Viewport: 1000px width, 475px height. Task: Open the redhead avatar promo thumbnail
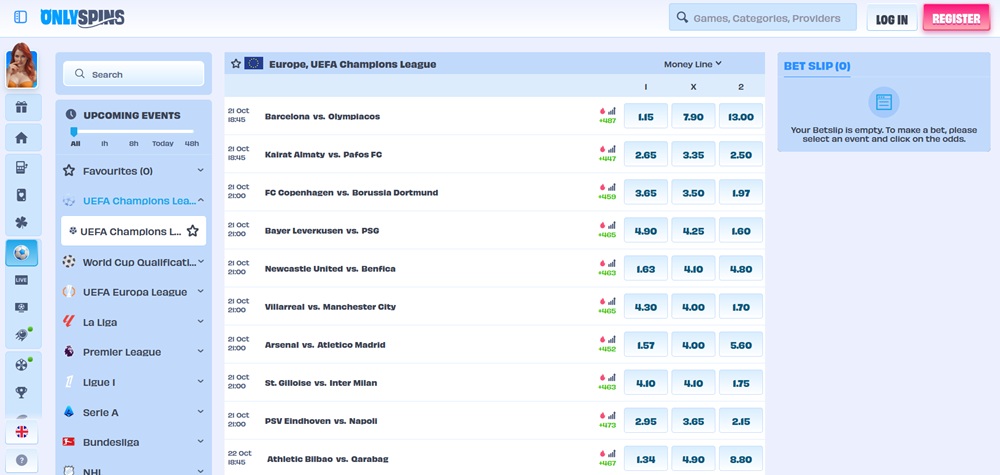22,66
